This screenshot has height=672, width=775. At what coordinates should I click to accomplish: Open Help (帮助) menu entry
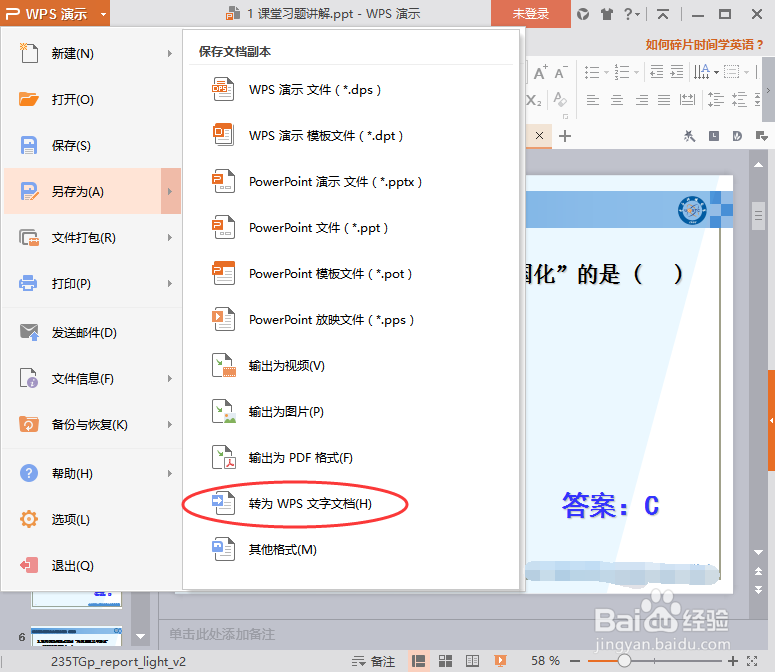pyautogui.click(x=92, y=473)
